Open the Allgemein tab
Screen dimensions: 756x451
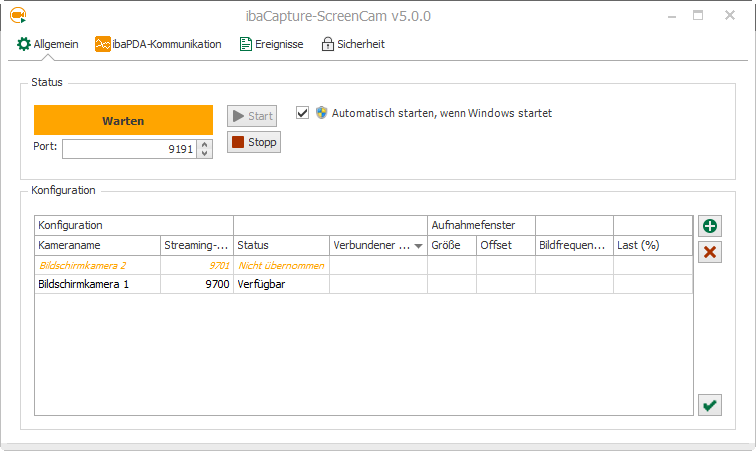click(x=48, y=44)
